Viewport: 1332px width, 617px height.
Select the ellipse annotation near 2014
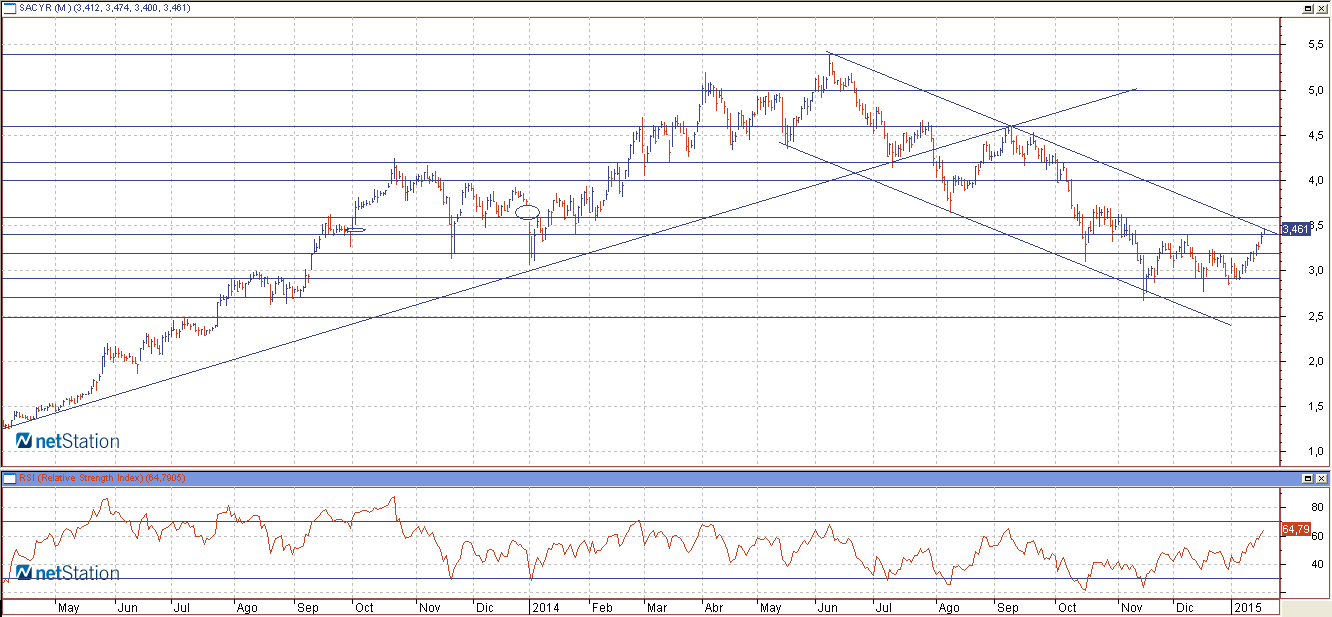[528, 211]
